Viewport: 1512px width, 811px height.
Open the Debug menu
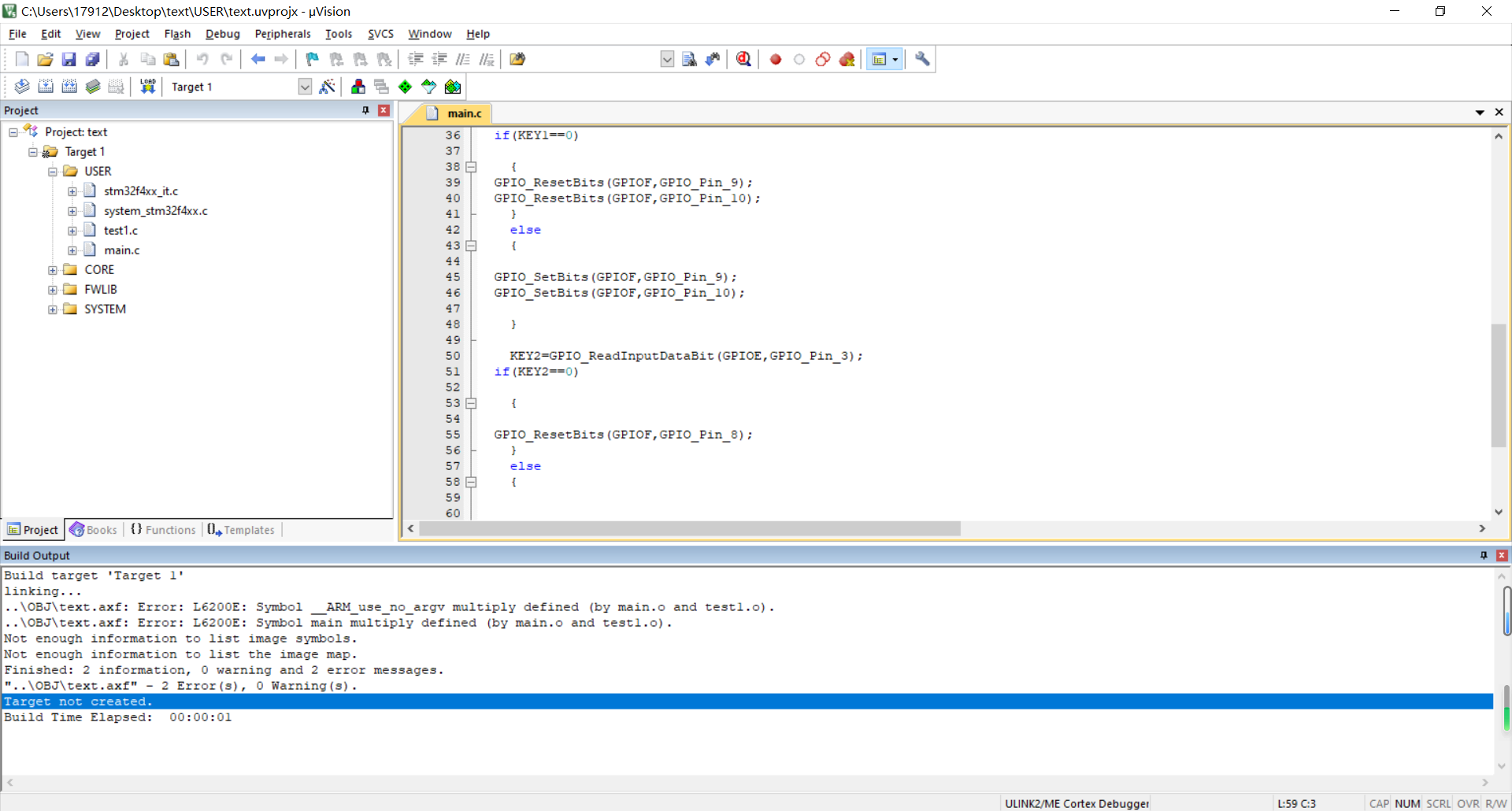(223, 34)
